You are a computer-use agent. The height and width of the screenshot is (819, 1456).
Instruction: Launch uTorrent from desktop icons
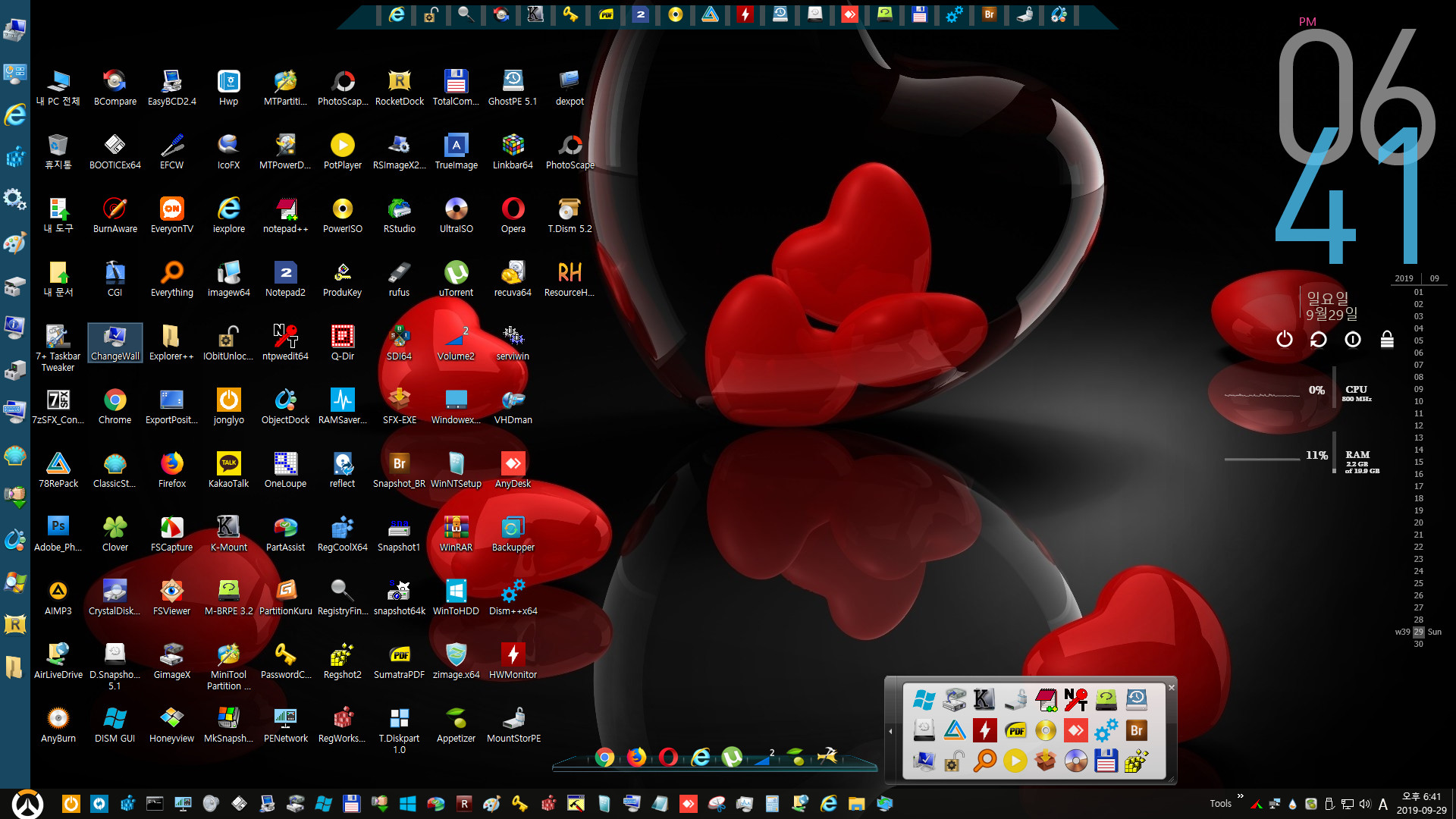point(456,278)
